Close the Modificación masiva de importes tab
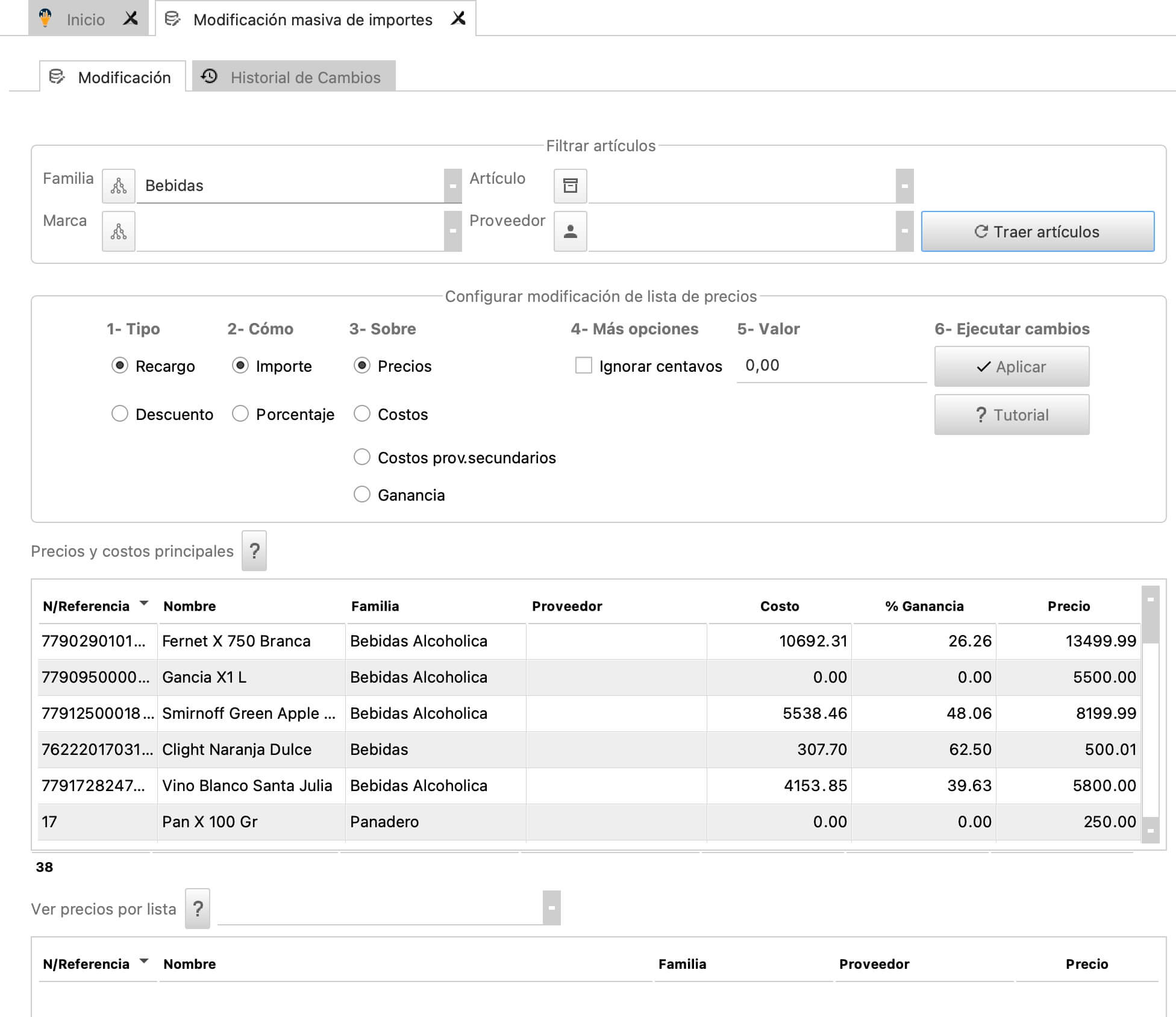Image resolution: width=1176 pixels, height=1017 pixels. 458,19
